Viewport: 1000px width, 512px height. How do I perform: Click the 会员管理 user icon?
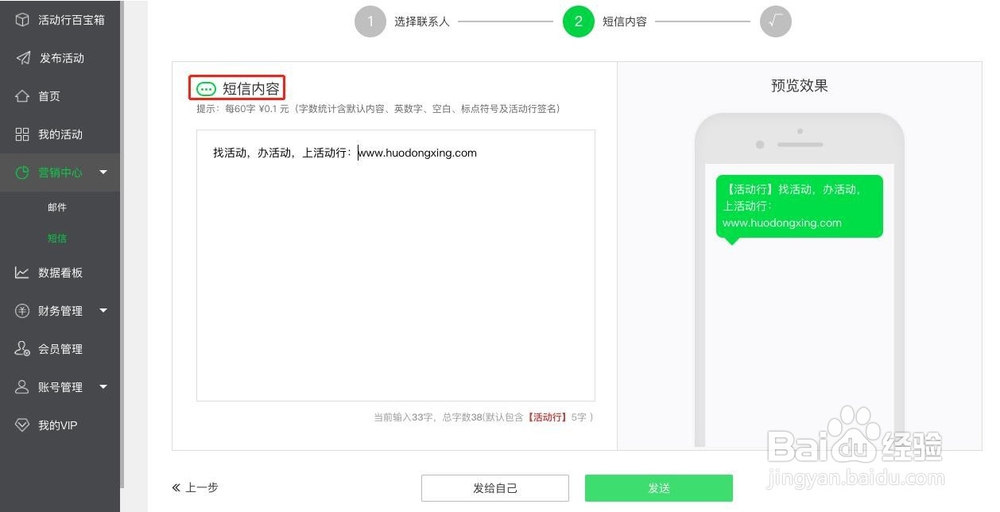point(22,349)
